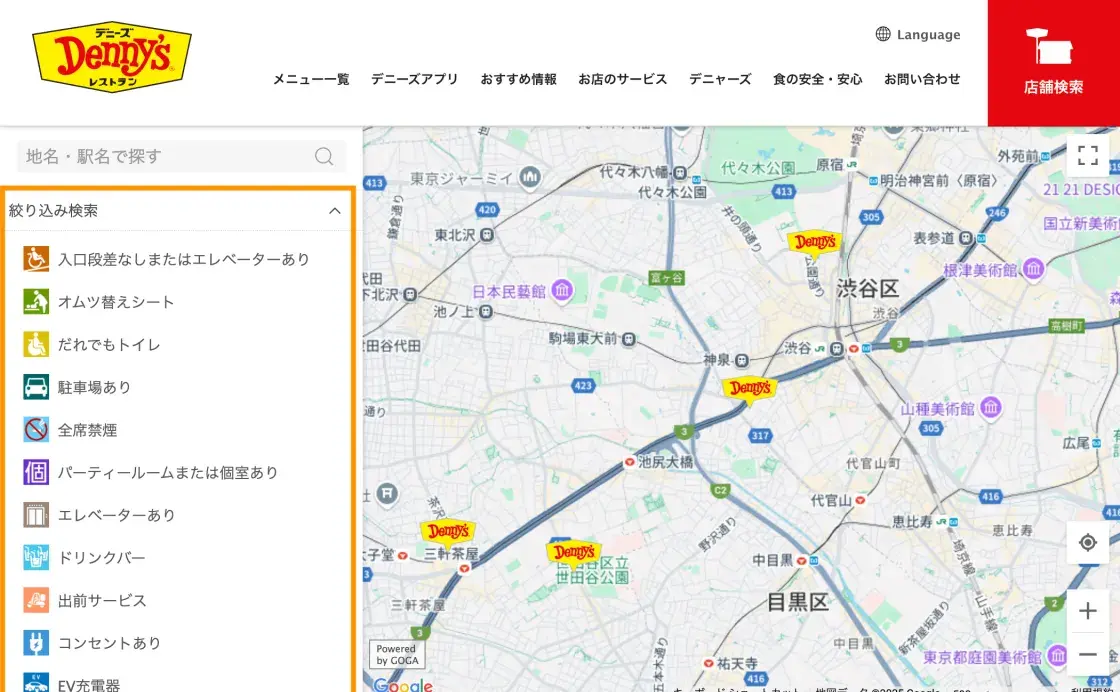
Task: Click the search magnifier icon
Action: [324, 156]
